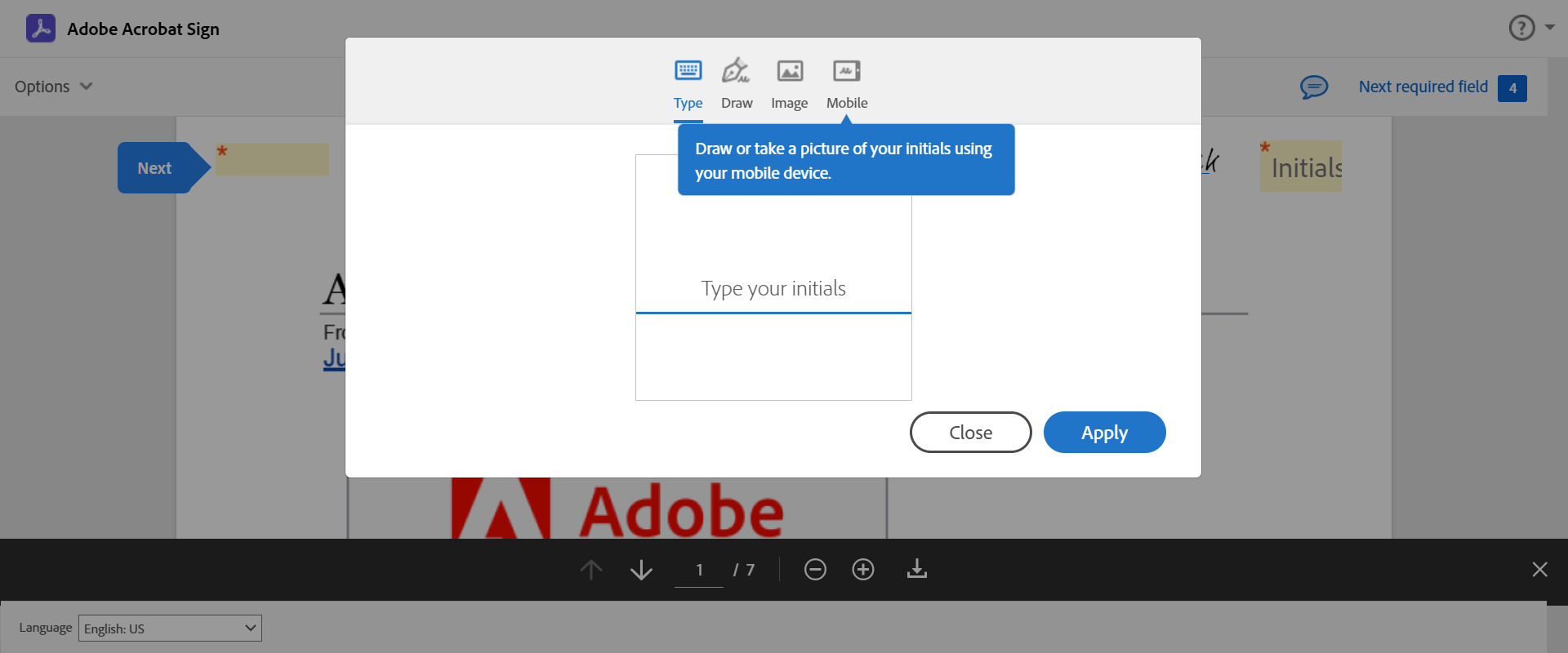Open the Language dropdown English: US
Image resolution: width=1568 pixels, height=653 pixels.
point(170,628)
